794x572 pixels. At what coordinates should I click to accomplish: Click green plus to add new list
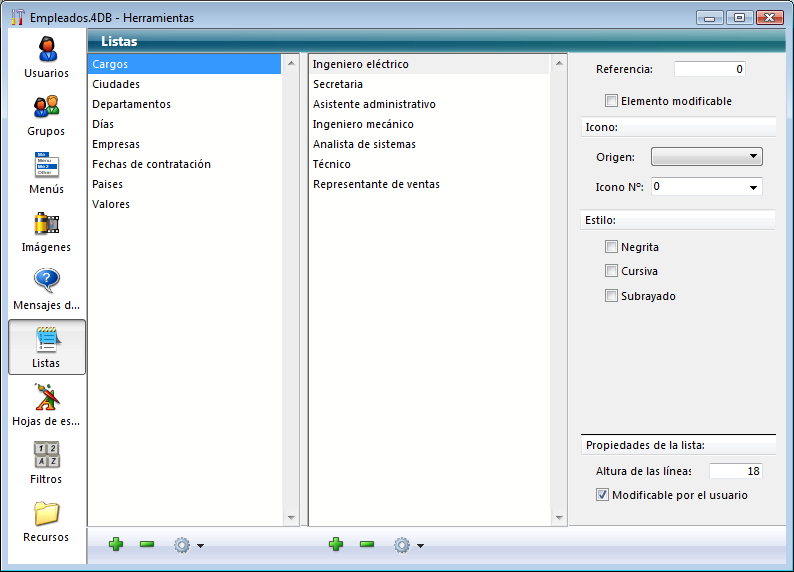116,545
